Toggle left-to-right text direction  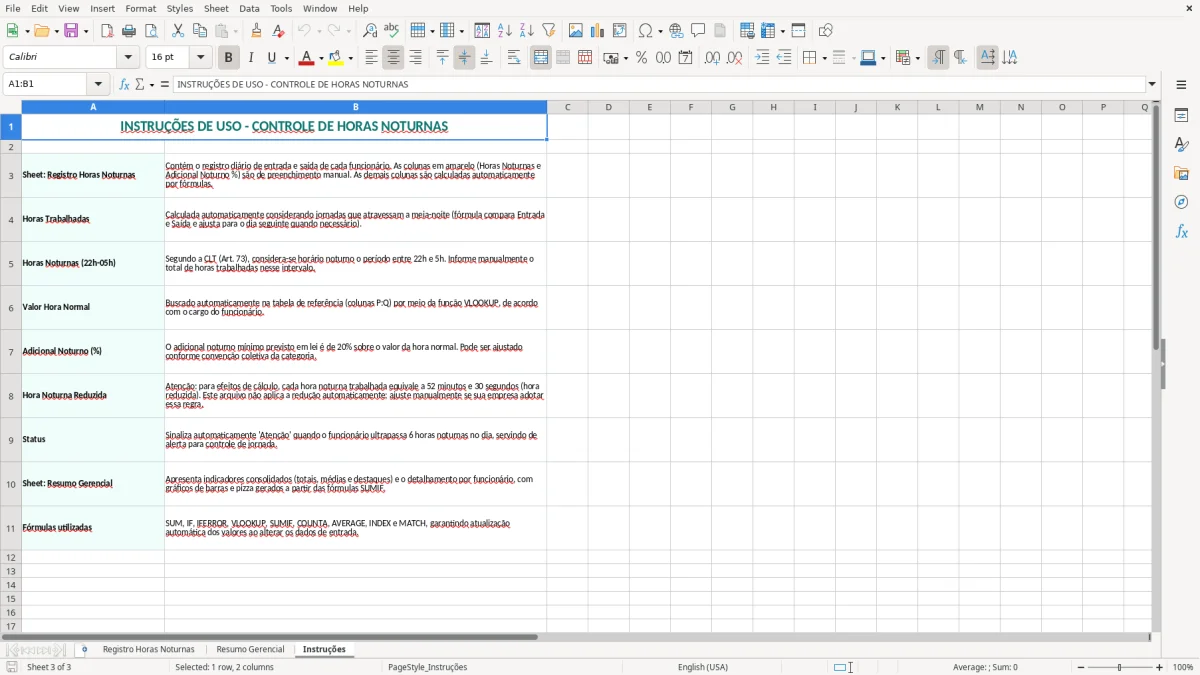pos(938,58)
